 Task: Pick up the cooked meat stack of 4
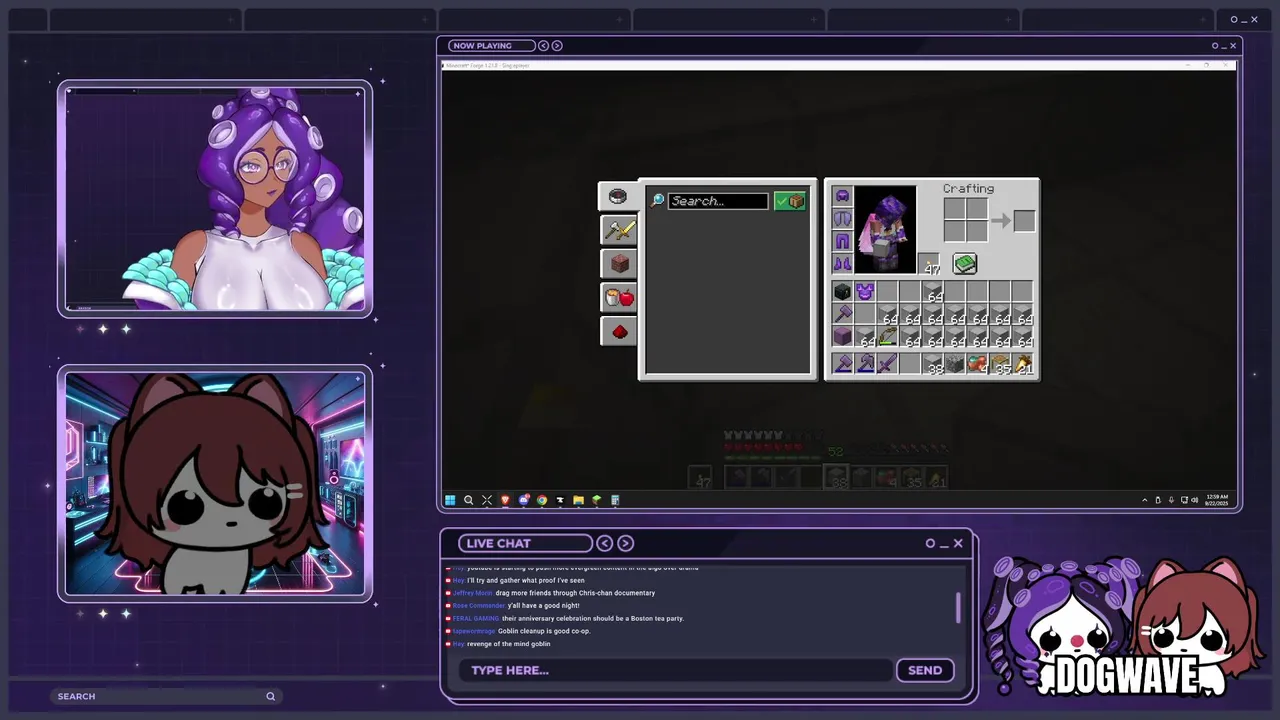[978, 365]
